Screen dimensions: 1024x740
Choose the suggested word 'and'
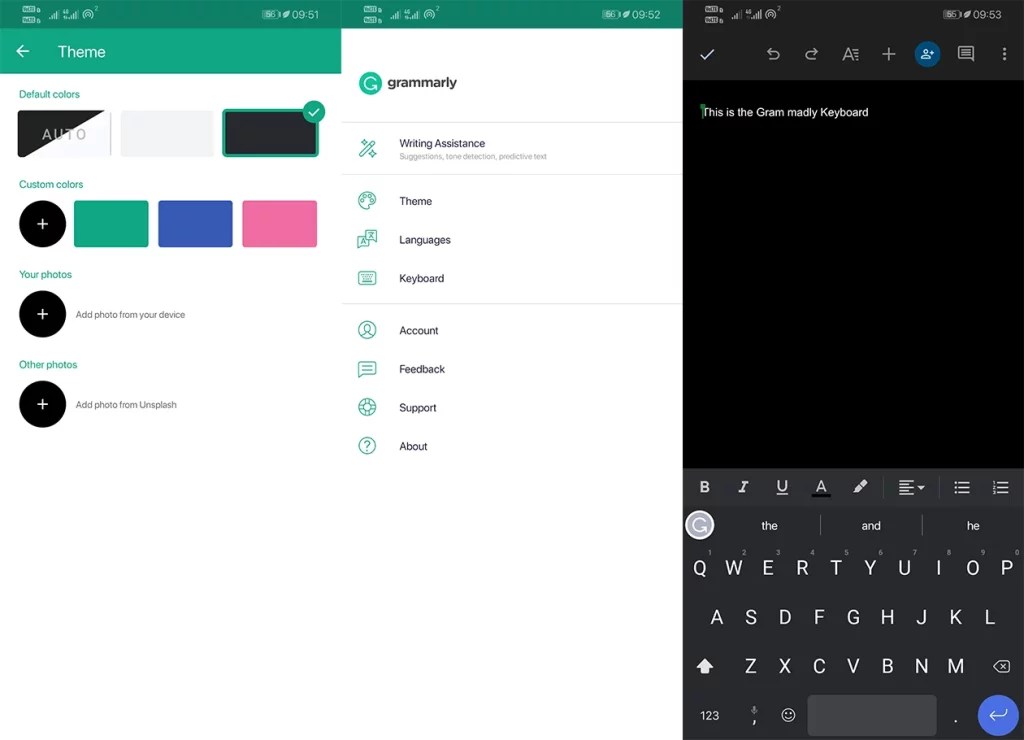click(x=870, y=525)
